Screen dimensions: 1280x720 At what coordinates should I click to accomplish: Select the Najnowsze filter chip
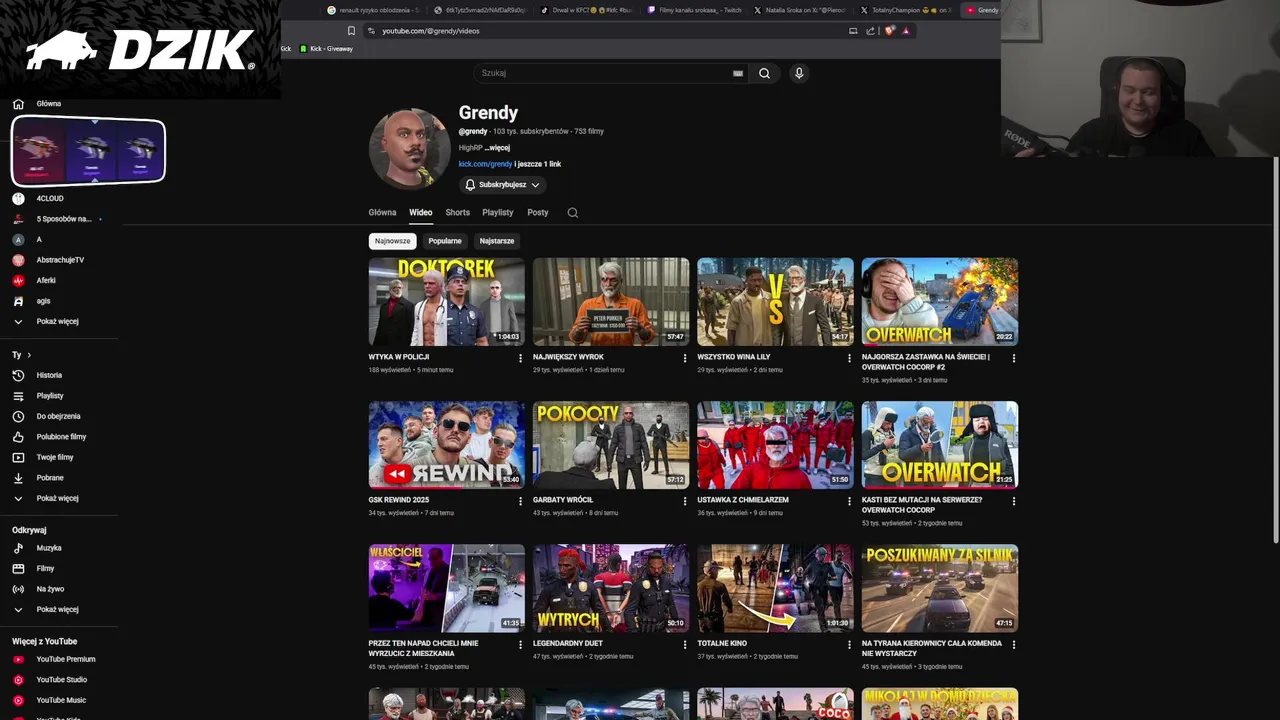392,241
